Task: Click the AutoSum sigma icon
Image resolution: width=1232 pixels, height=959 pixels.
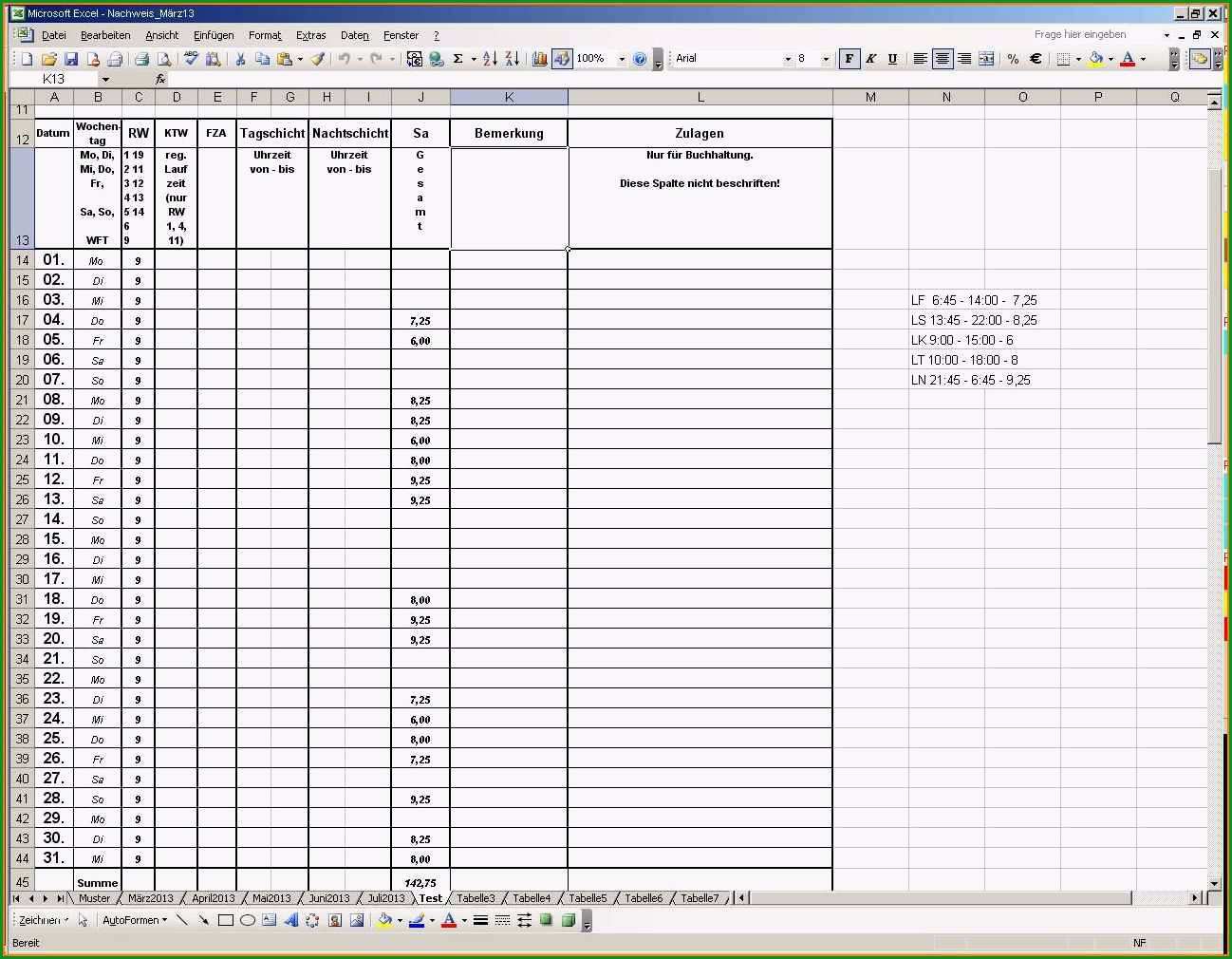Action: [x=458, y=59]
